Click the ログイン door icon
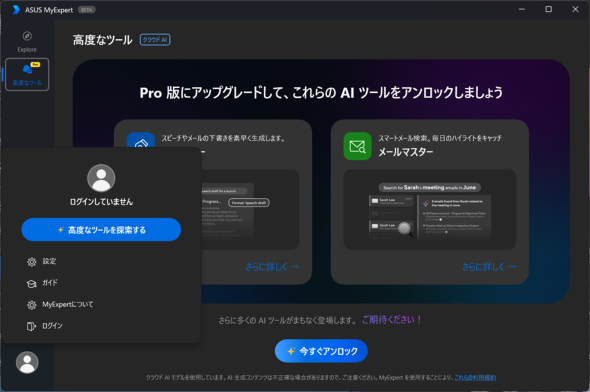The image size is (590, 392). point(32,326)
